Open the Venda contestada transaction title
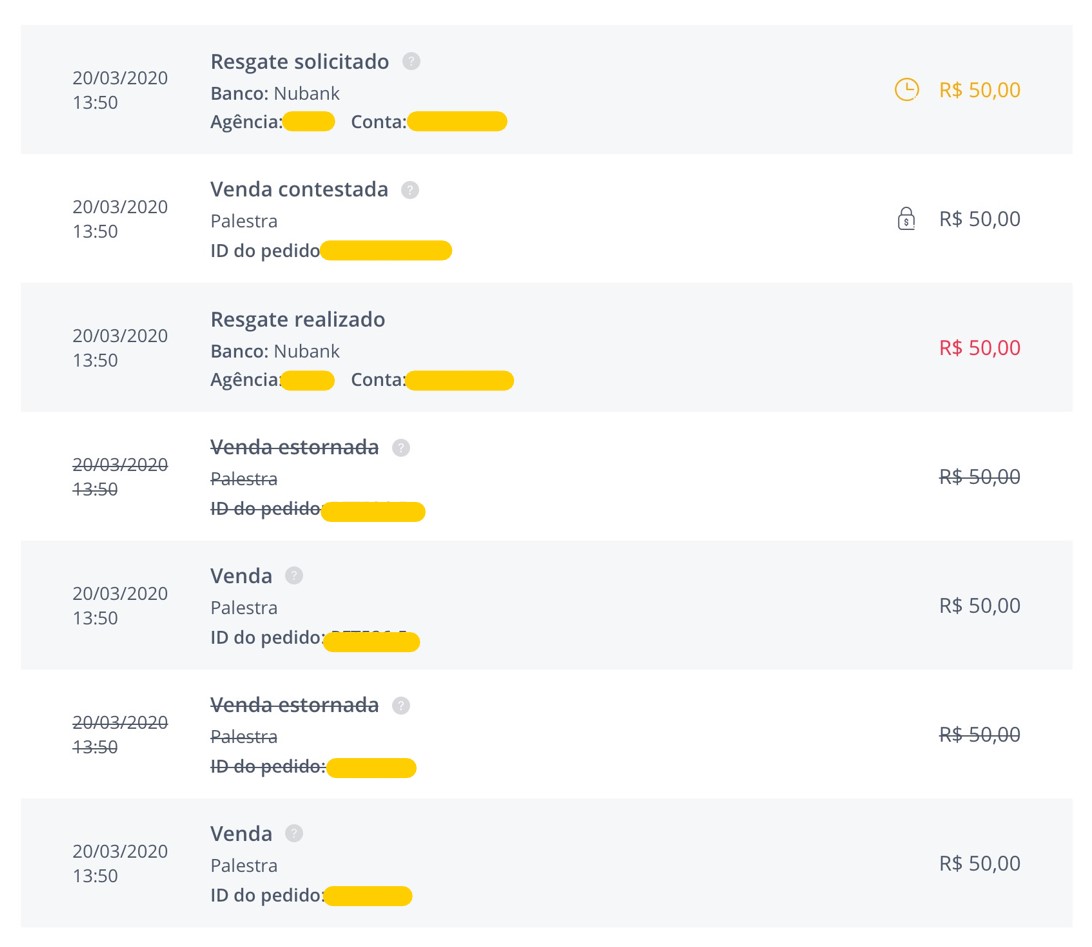 coord(299,189)
